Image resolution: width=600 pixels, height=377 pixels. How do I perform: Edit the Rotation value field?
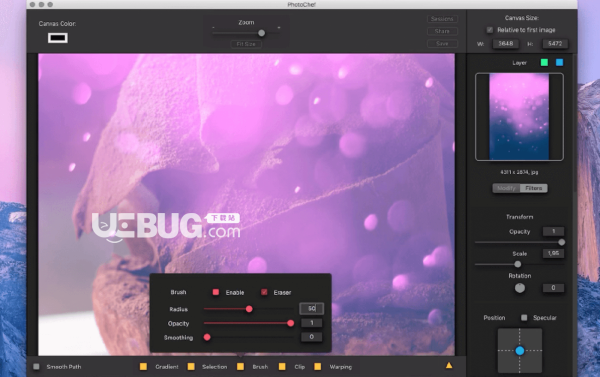pos(553,288)
